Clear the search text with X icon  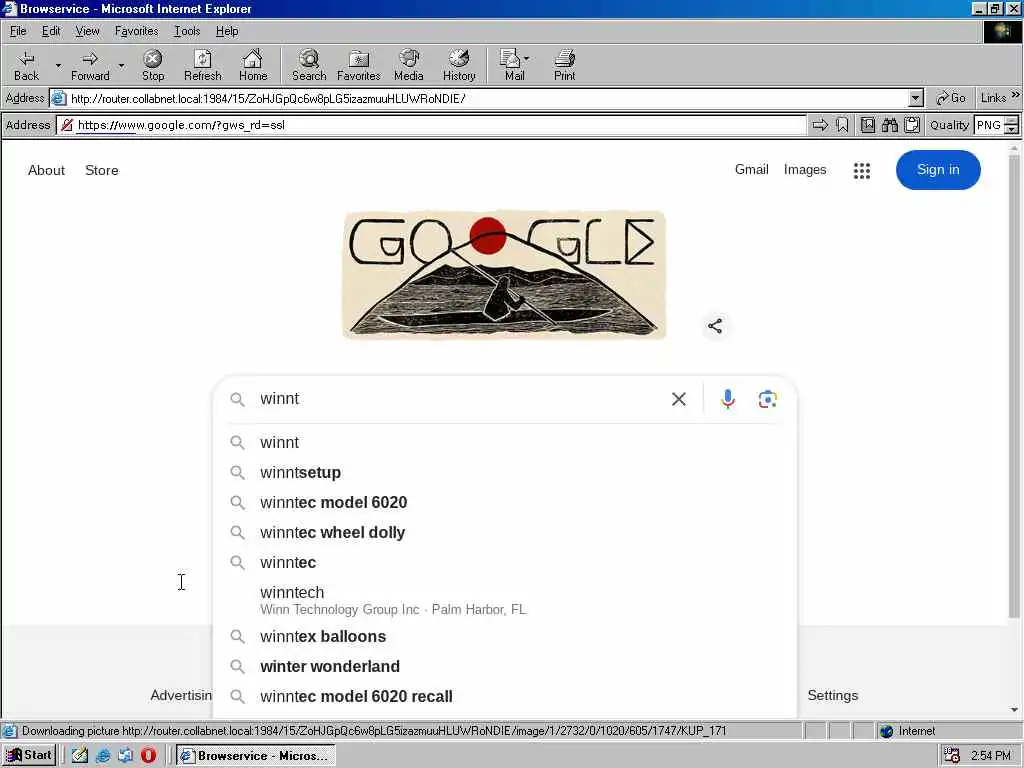click(x=679, y=399)
